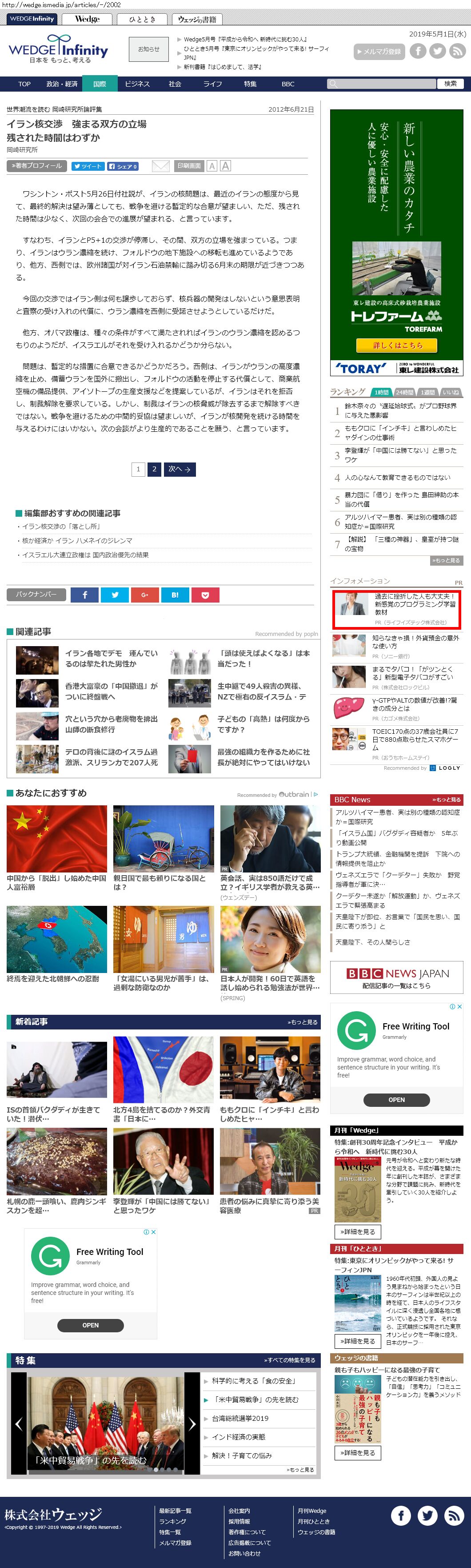471x1568 pixels.
Task: Click the Twitter icon in the header
Action: tap(437, 51)
